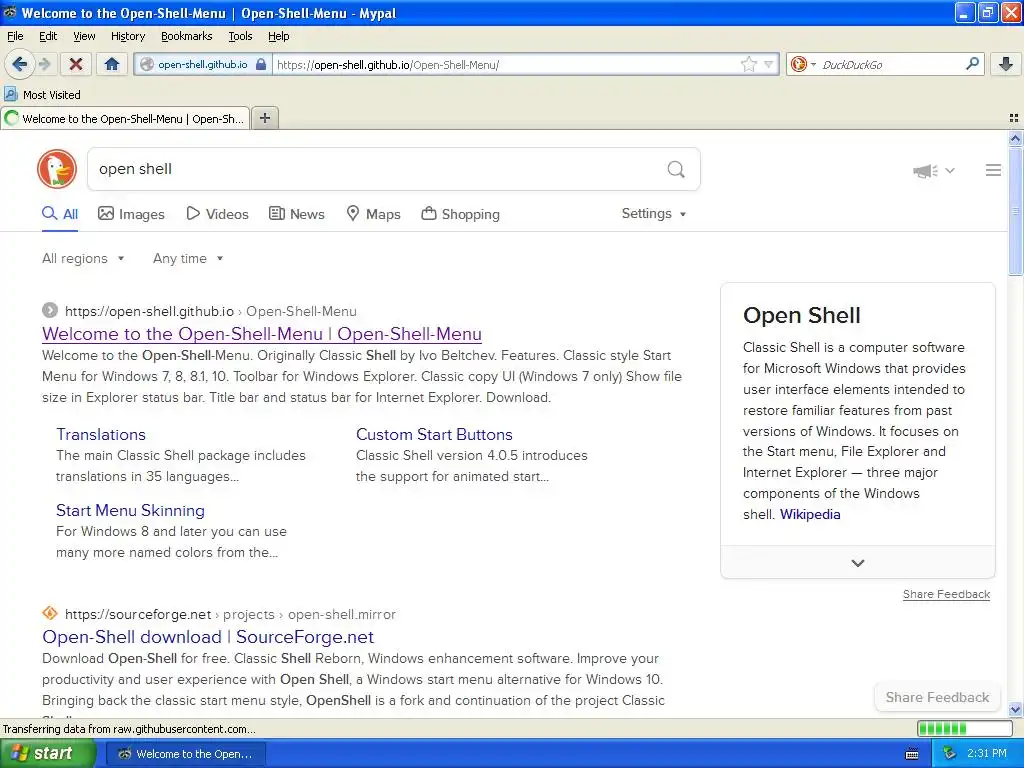Open the Edit menu
This screenshot has height=768, width=1024.
click(48, 36)
